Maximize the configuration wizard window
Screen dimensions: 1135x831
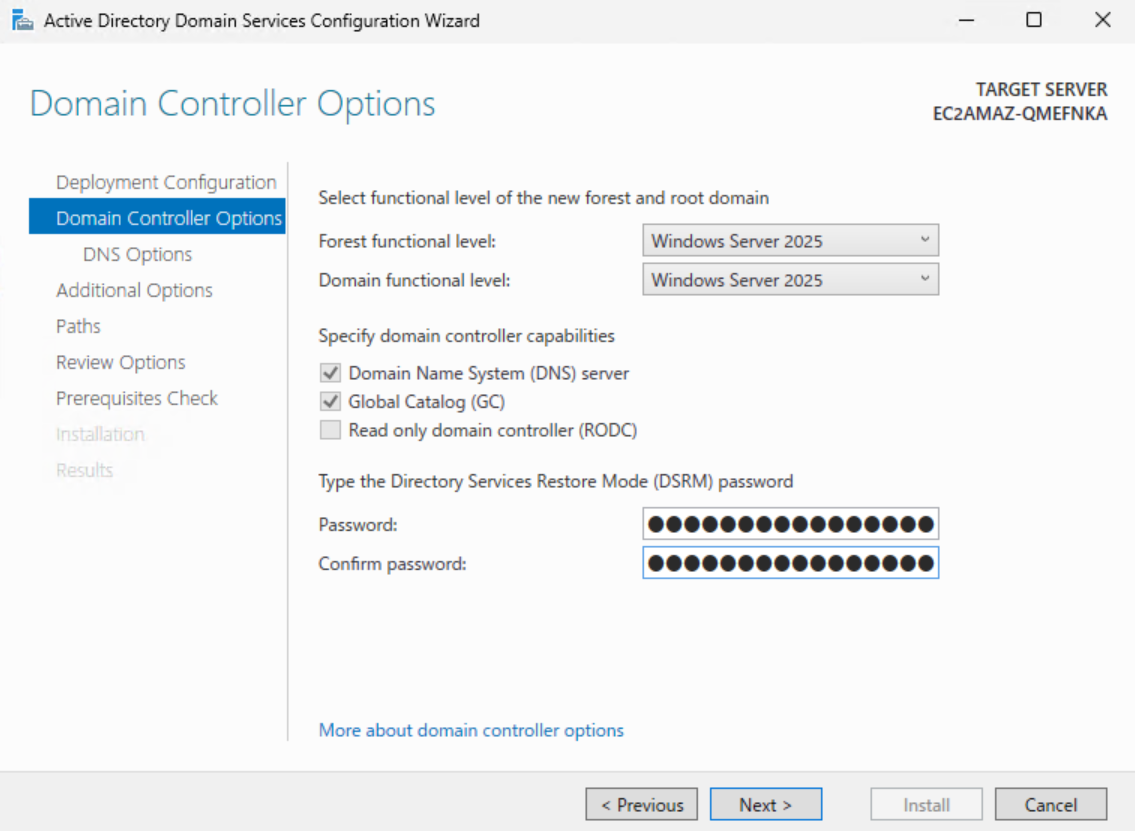coord(1034,20)
